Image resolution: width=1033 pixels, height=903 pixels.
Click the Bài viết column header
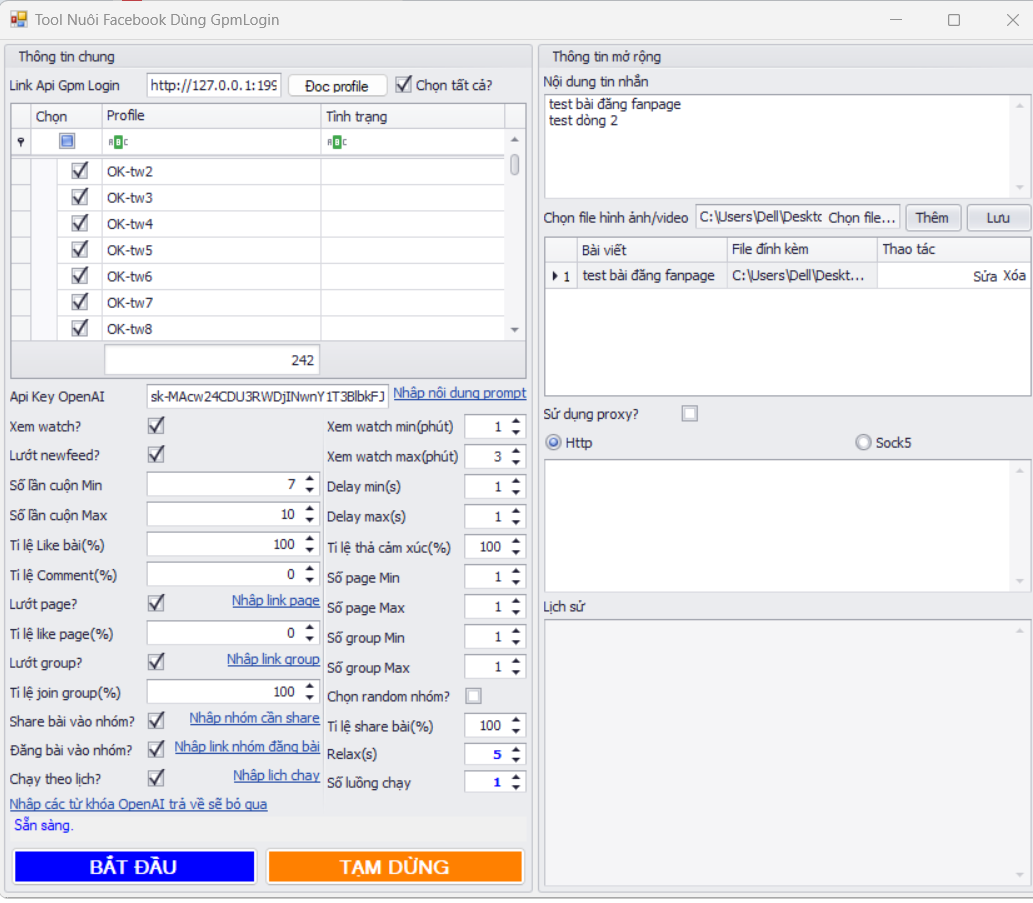point(652,250)
